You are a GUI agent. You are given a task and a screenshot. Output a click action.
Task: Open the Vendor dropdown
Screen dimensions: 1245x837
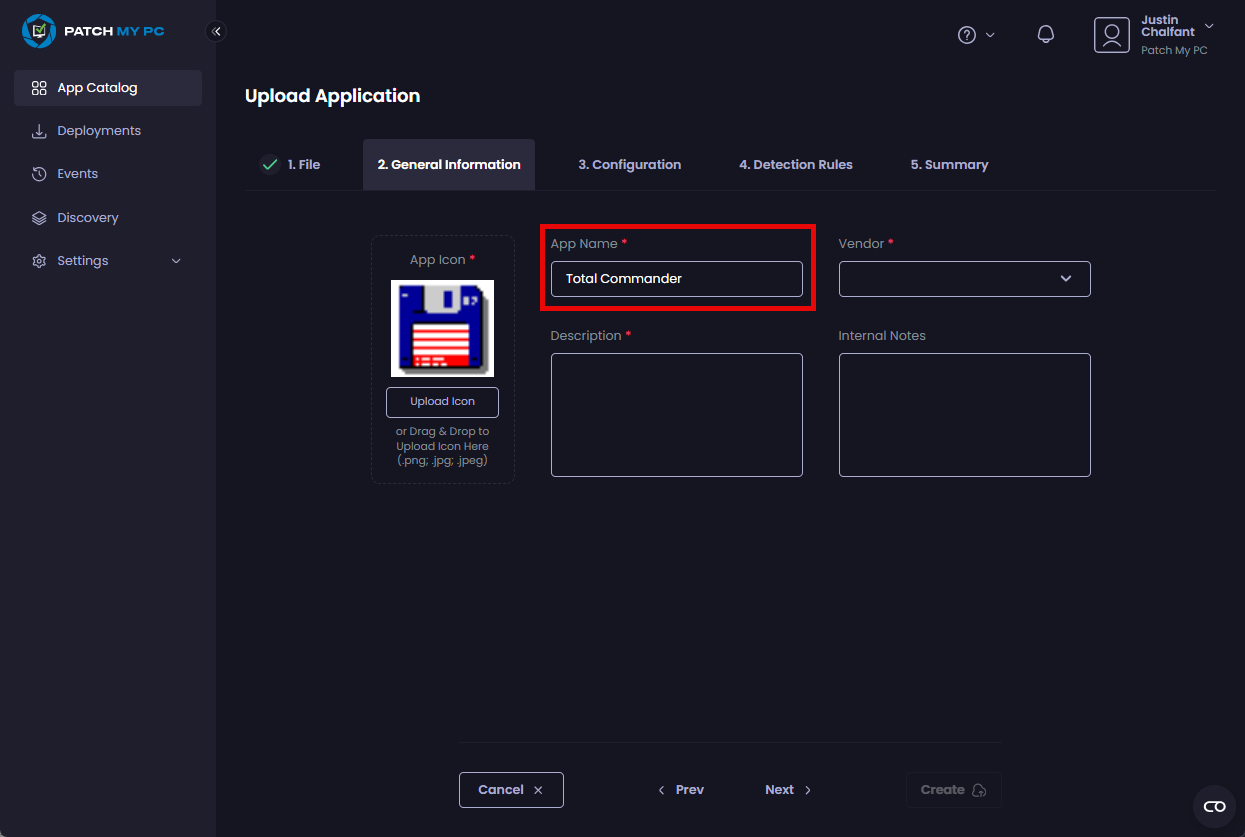964,279
